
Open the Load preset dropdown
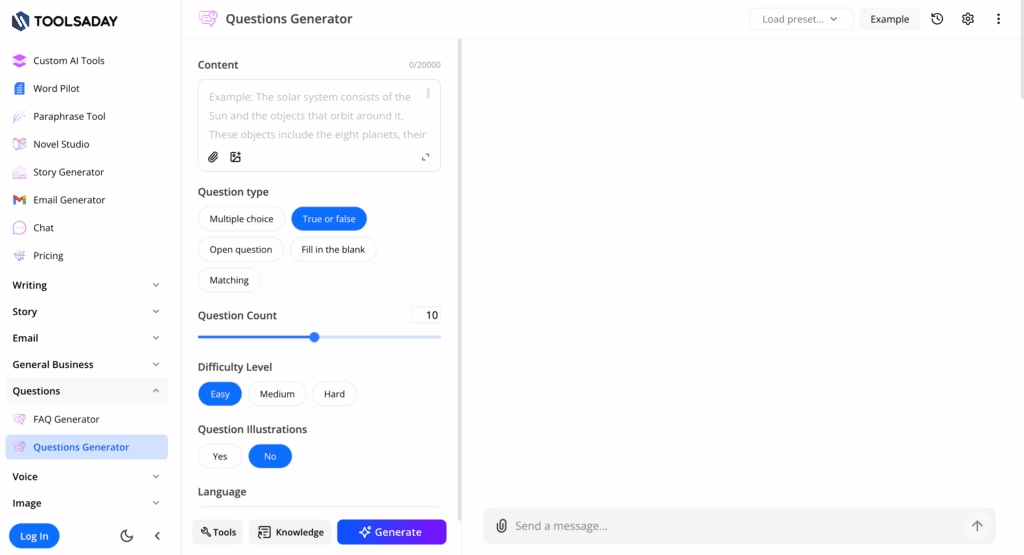(801, 19)
